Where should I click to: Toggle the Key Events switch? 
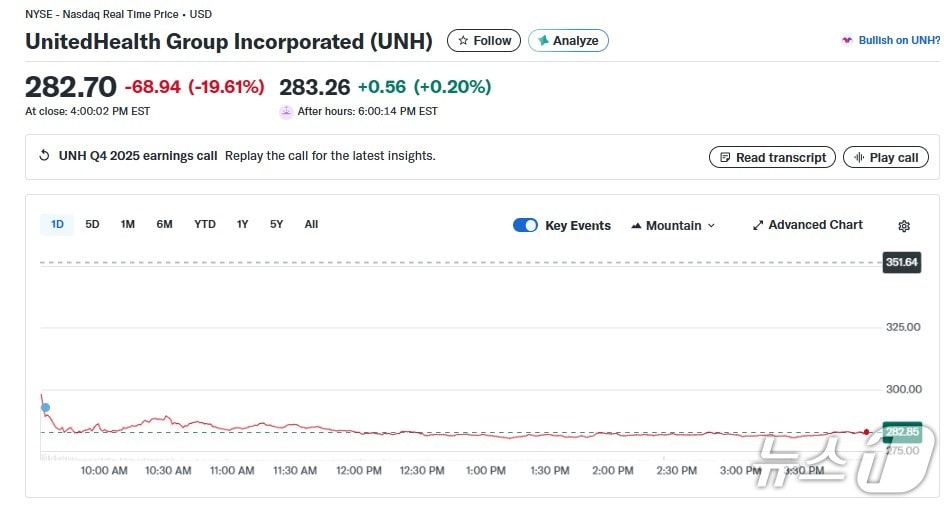[525, 225]
